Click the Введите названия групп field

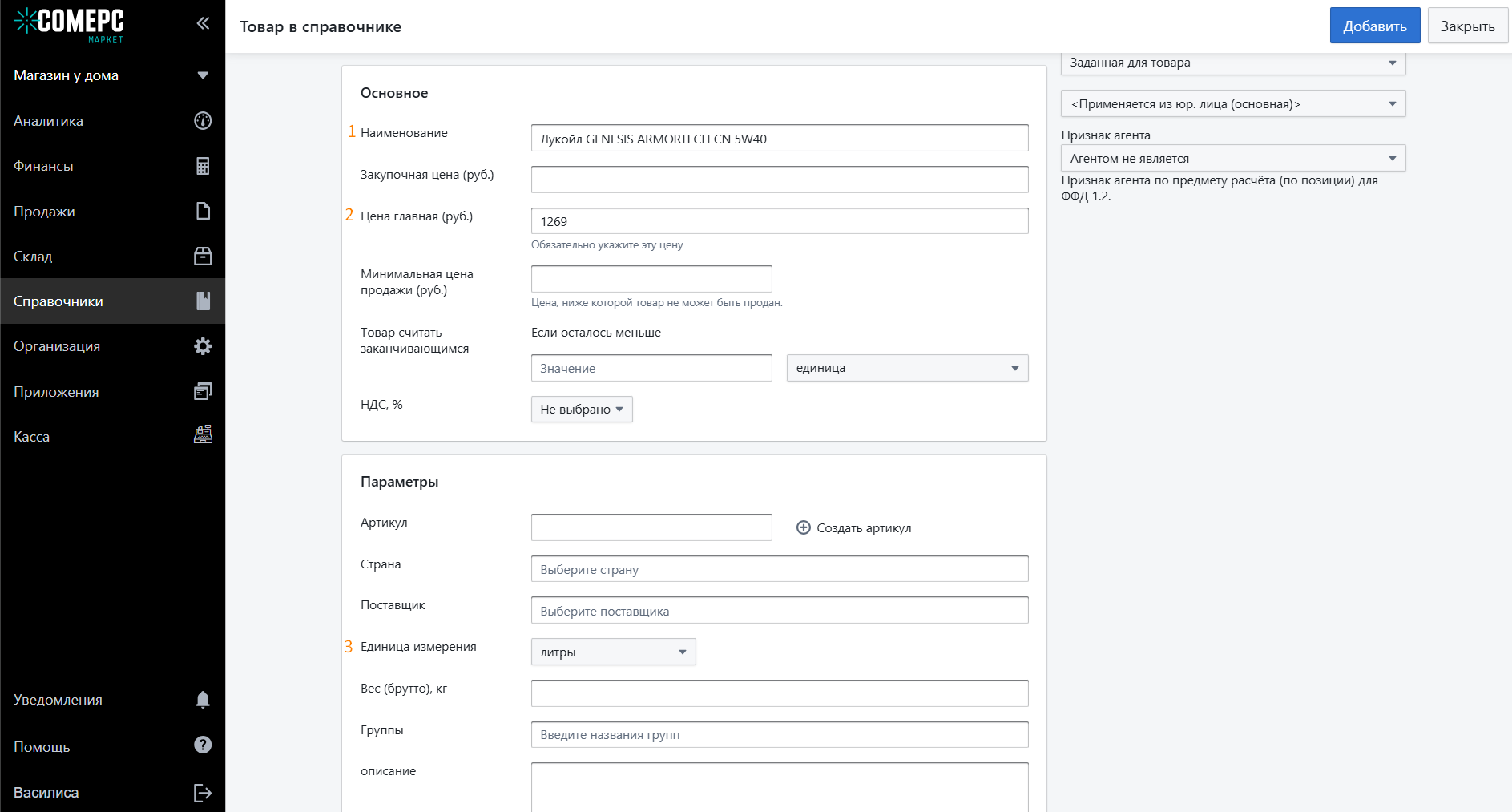(780, 735)
